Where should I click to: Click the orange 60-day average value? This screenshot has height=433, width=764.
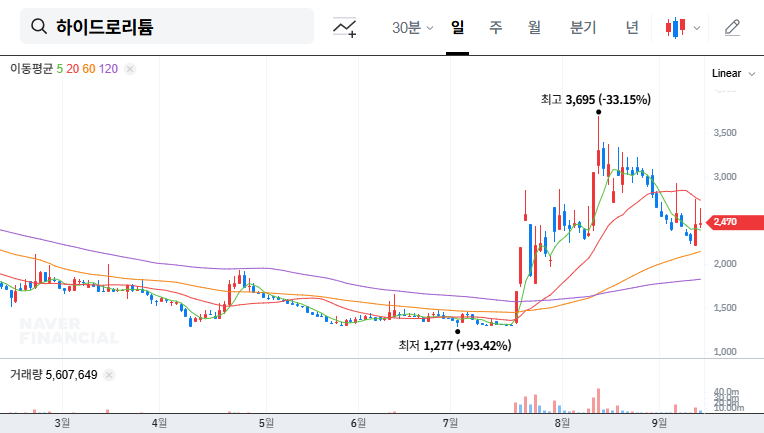pos(89,69)
